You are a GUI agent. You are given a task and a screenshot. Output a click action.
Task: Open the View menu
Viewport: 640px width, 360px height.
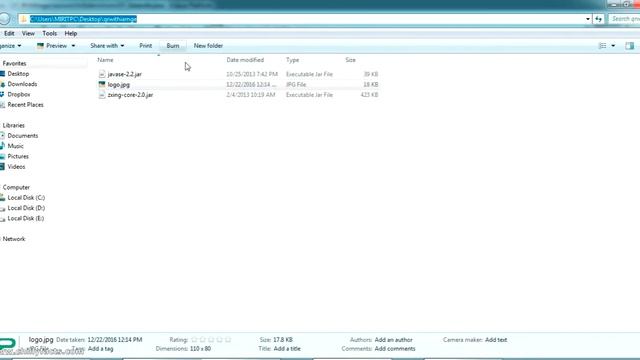(28, 33)
